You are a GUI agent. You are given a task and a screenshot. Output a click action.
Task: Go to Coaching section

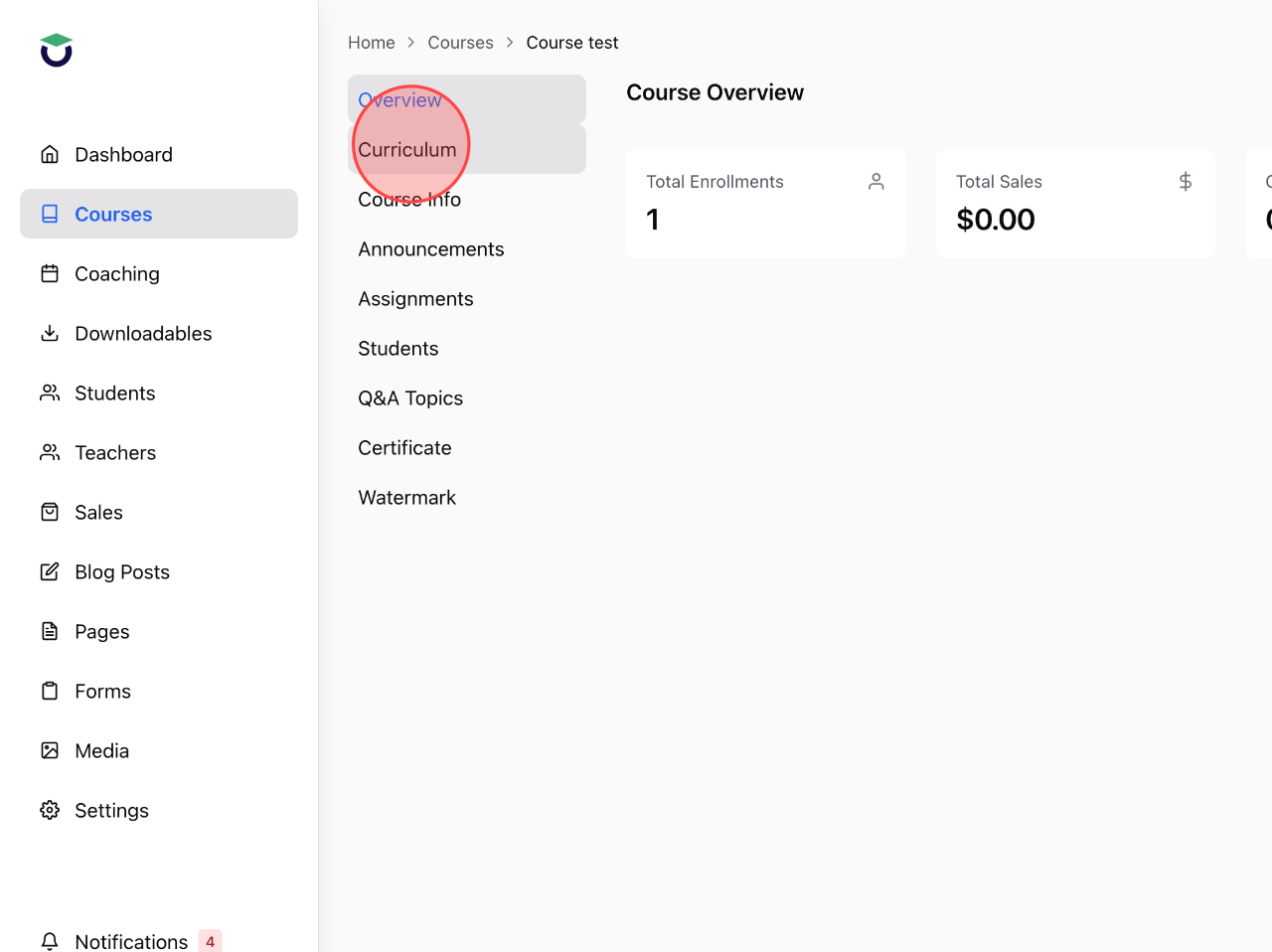(159, 273)
